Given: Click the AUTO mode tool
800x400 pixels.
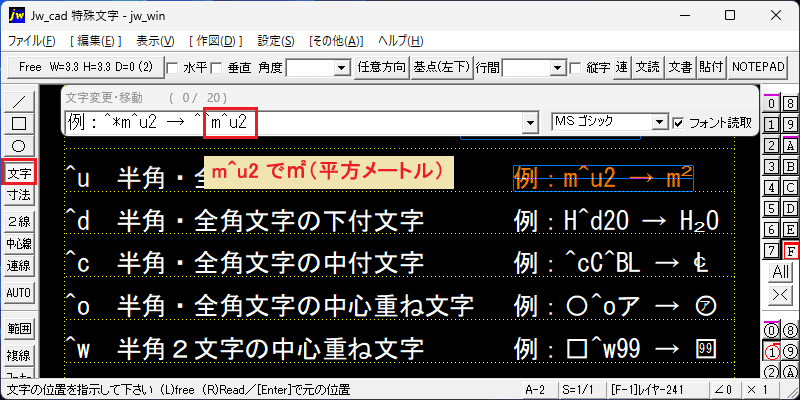Looking at the screenshot, I should pos(19,293).
